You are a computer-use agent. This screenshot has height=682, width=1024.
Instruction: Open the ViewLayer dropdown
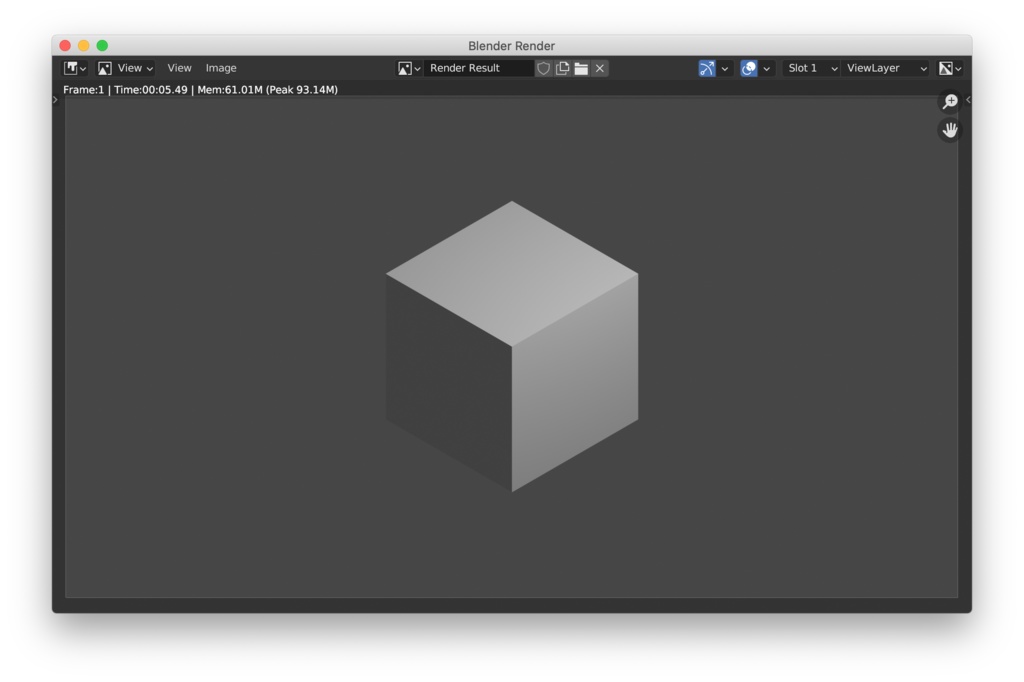click(x=885, y=68)
